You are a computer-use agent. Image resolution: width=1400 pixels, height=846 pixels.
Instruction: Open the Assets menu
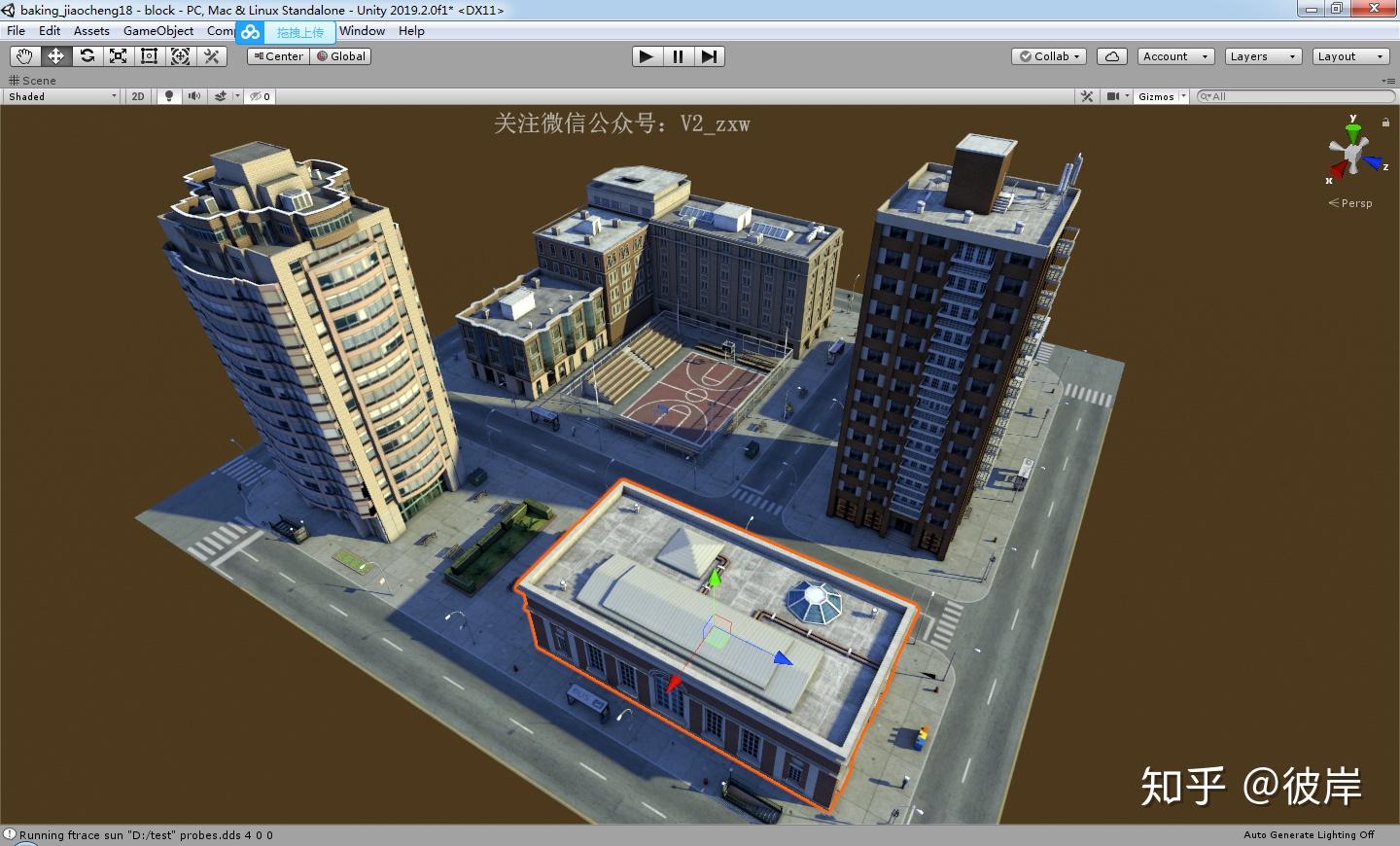pos(91,31)
